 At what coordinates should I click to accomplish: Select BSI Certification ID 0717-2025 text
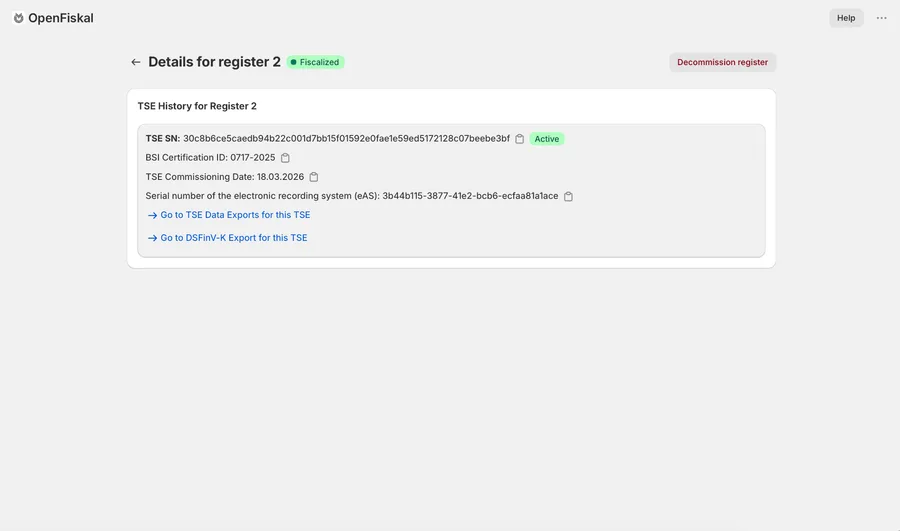tap(210, 157)
